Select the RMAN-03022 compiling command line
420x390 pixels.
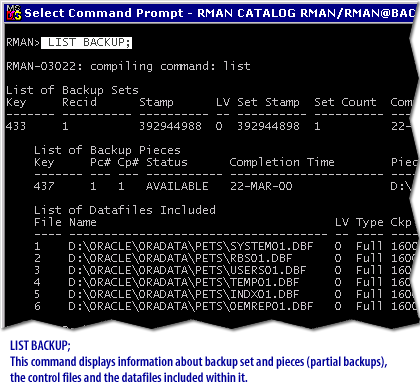[128, 66]
